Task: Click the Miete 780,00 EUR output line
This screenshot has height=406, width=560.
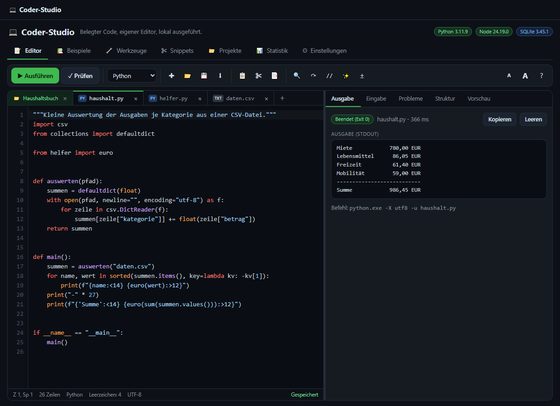Action: coord(379,148)
